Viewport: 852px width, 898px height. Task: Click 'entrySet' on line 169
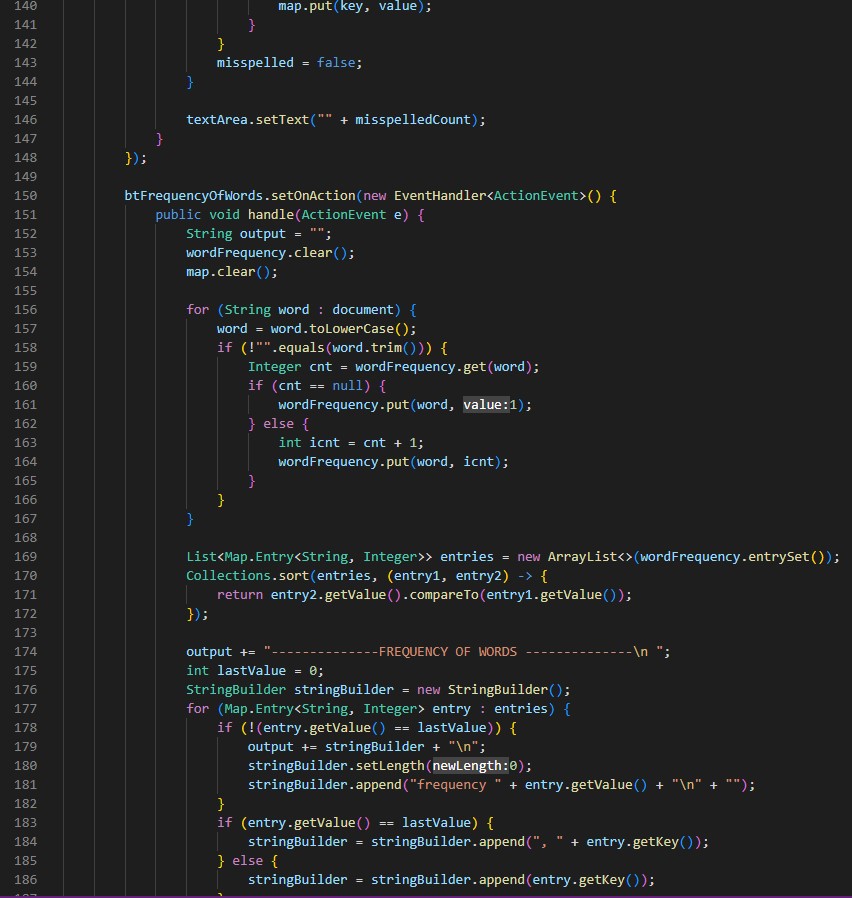779,557
